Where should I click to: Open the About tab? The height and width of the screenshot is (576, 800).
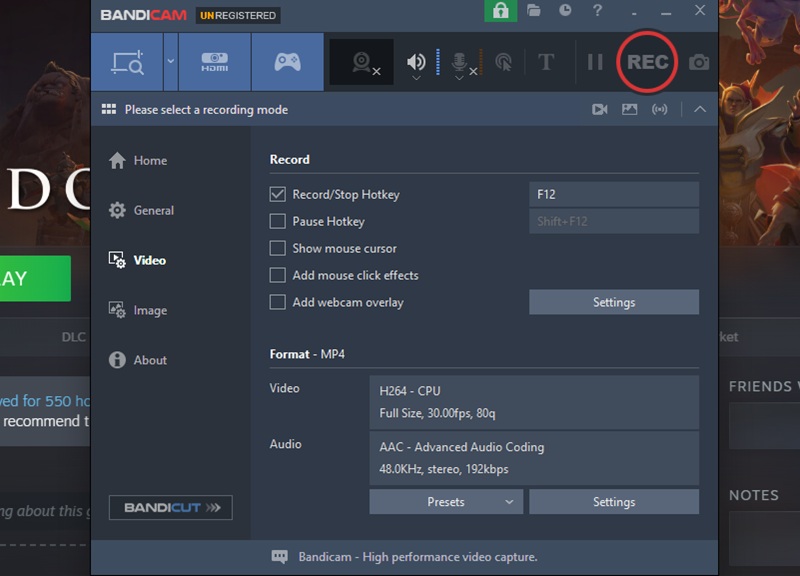[x=138, y=360]
